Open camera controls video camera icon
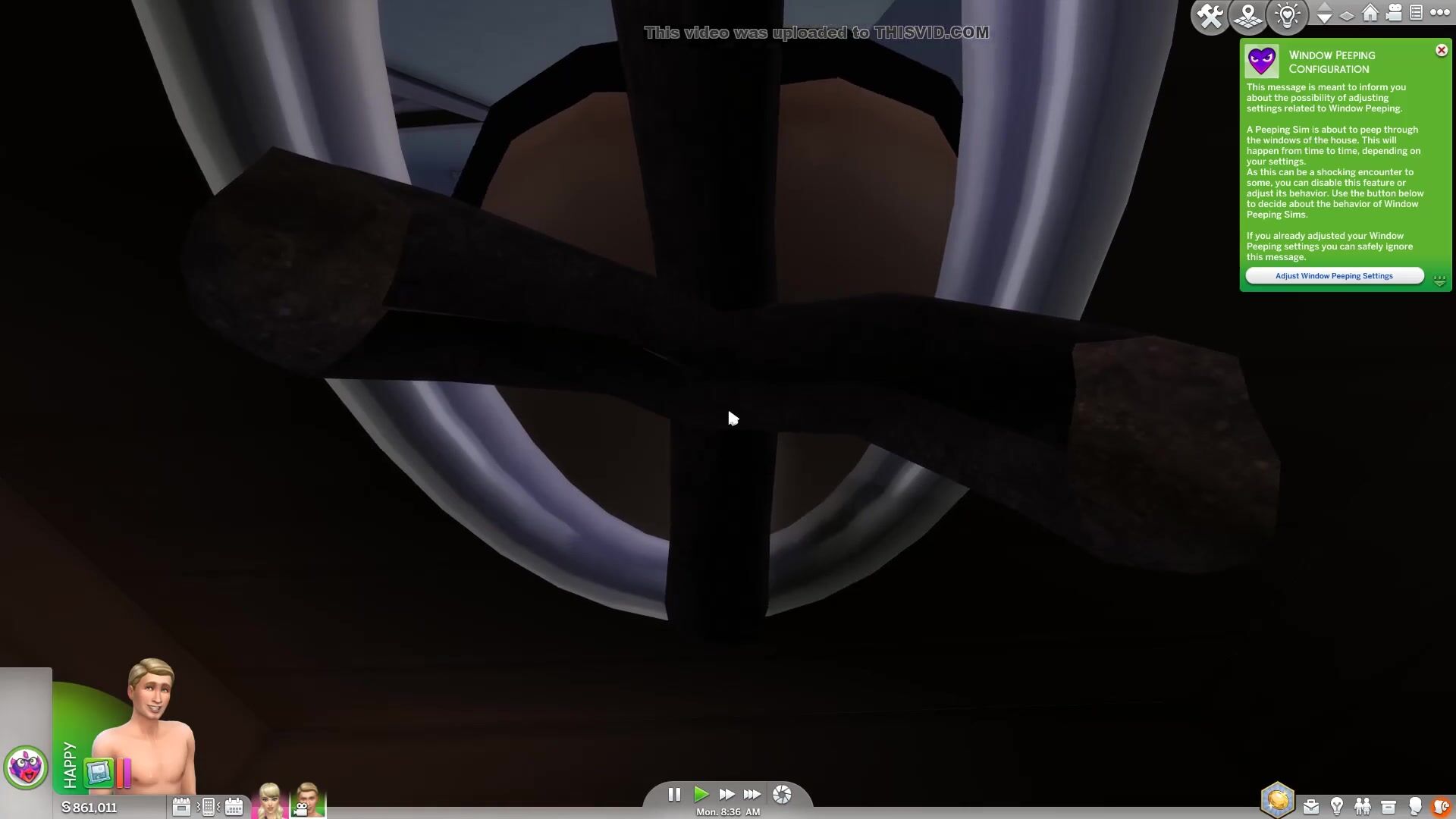Viewport: 1456px width, 819px height. (1393, 14)
